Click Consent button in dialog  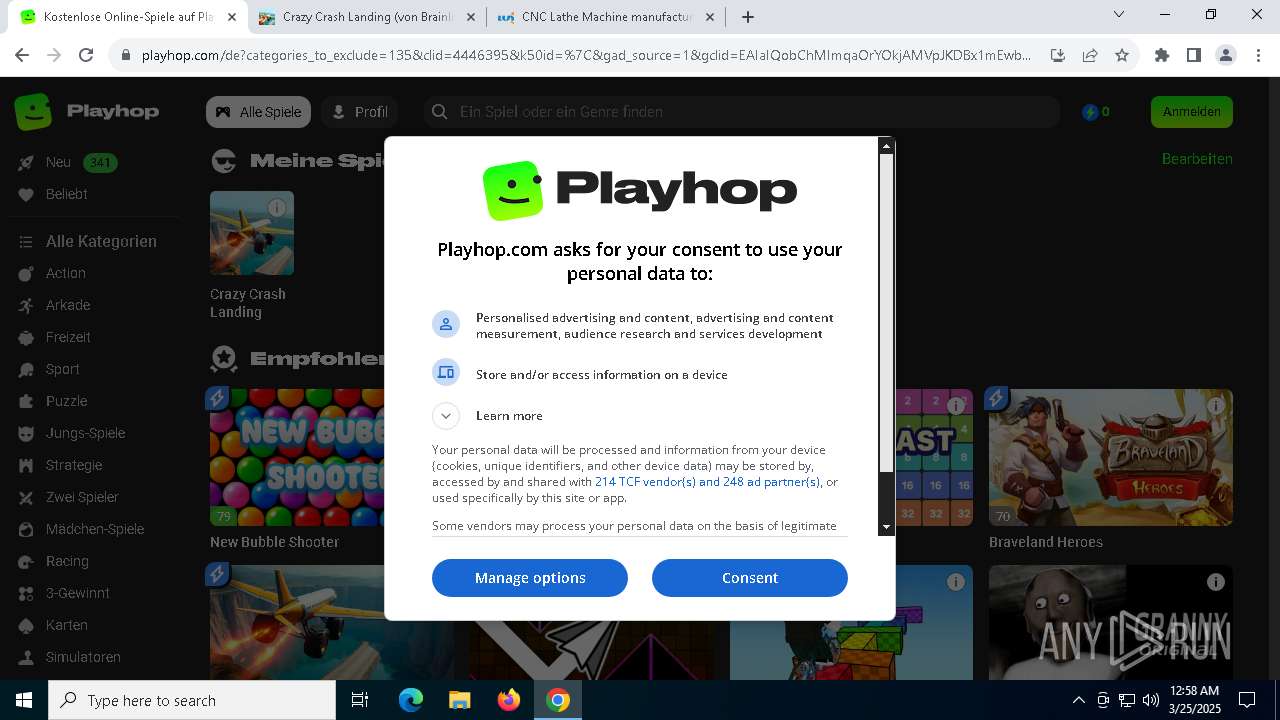coord(750,578)
